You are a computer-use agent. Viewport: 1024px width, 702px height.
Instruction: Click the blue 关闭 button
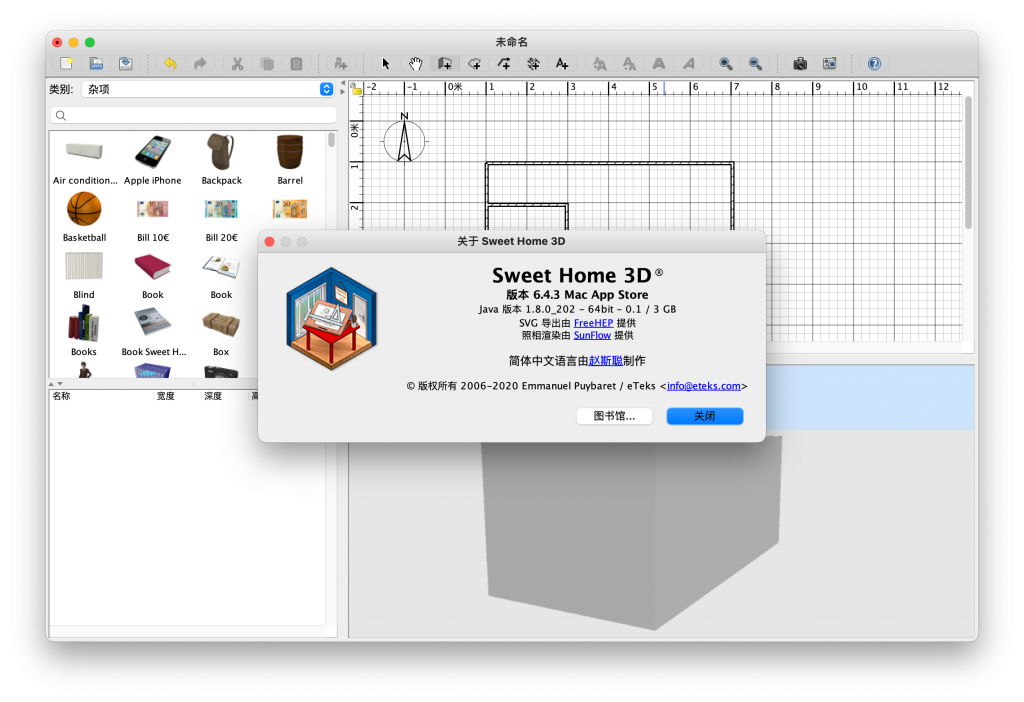(x=705, y=416)
